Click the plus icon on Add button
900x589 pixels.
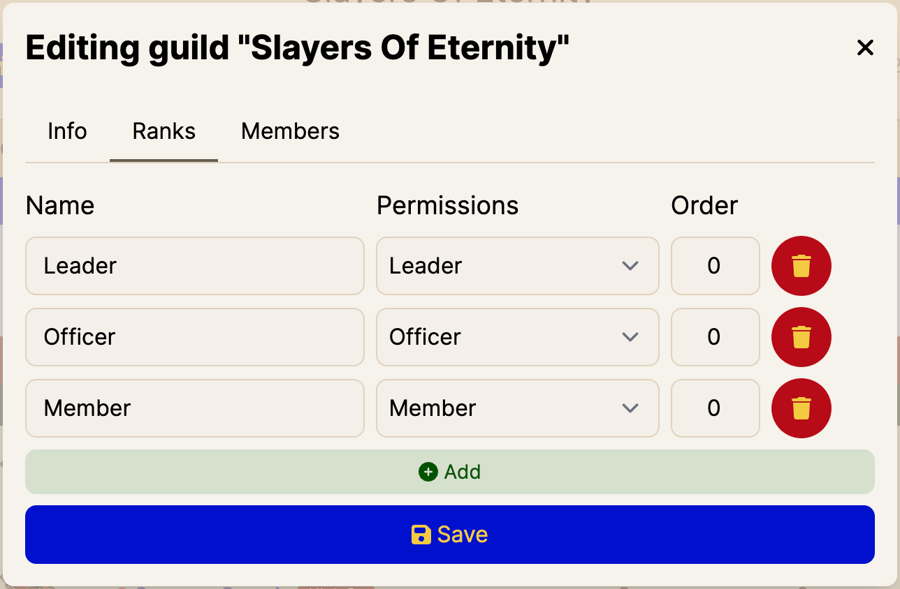[x=428, y=472]
